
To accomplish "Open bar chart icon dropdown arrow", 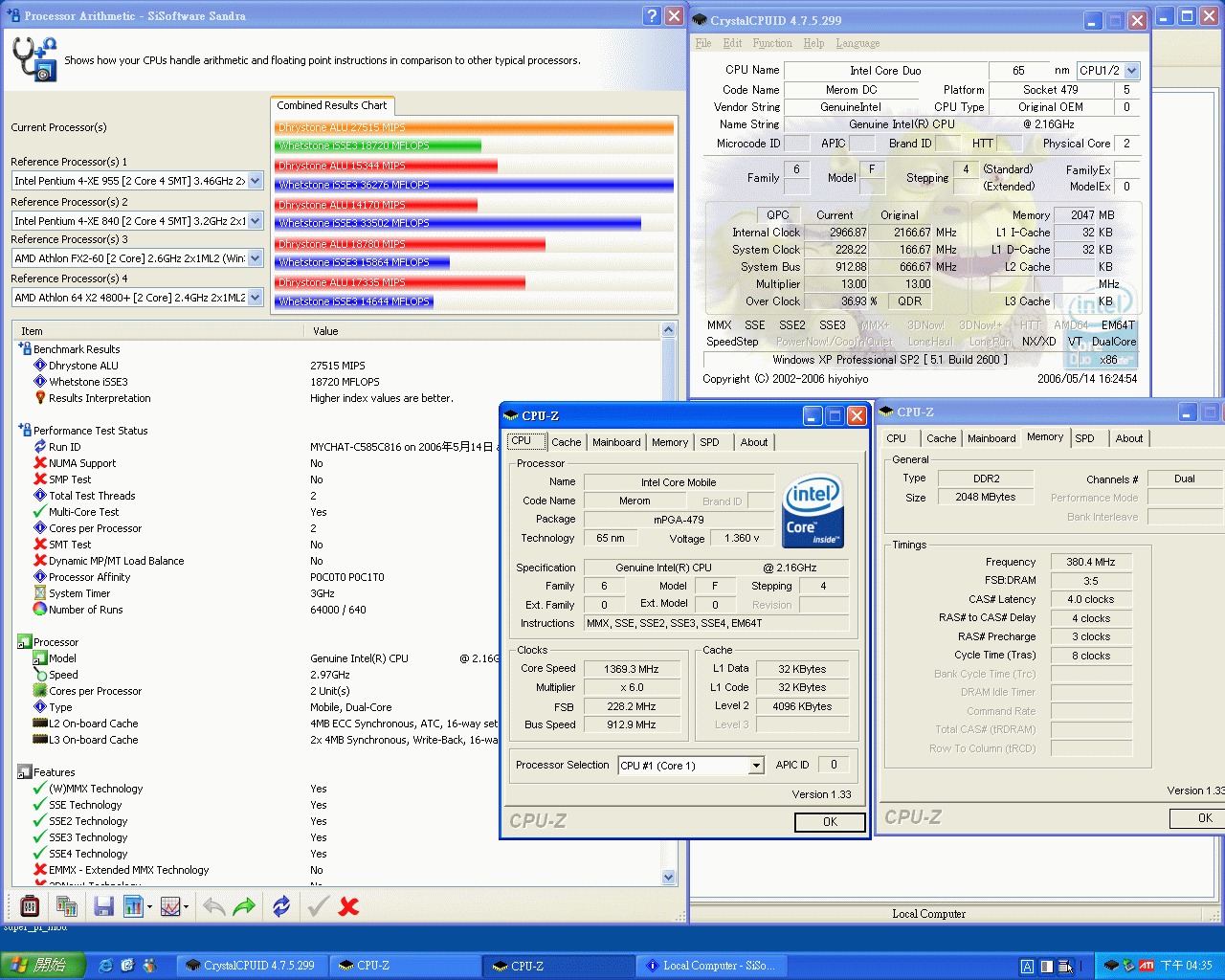I will (149, 906).
